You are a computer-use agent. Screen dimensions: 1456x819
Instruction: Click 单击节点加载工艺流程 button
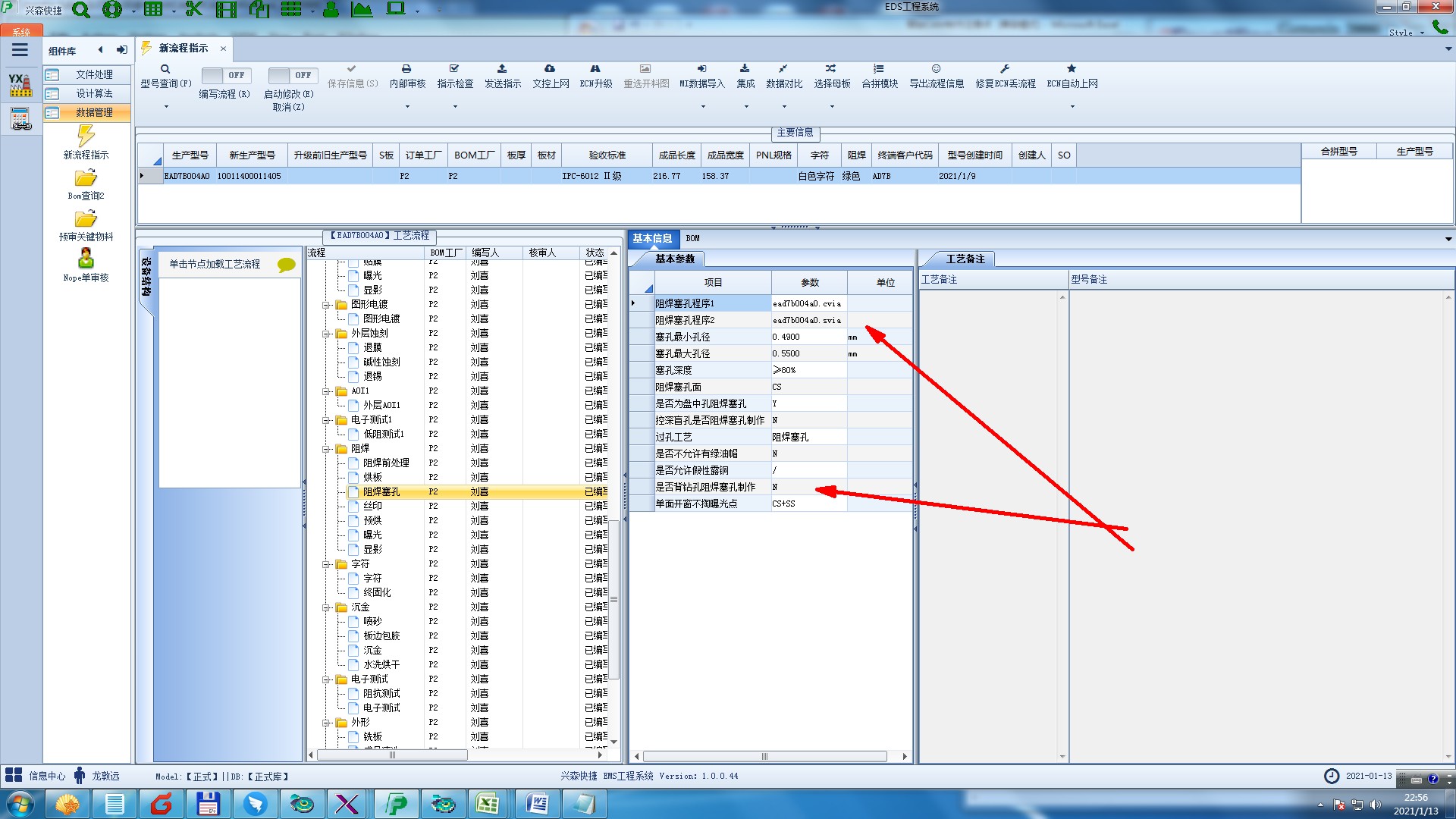coord(215,264)
